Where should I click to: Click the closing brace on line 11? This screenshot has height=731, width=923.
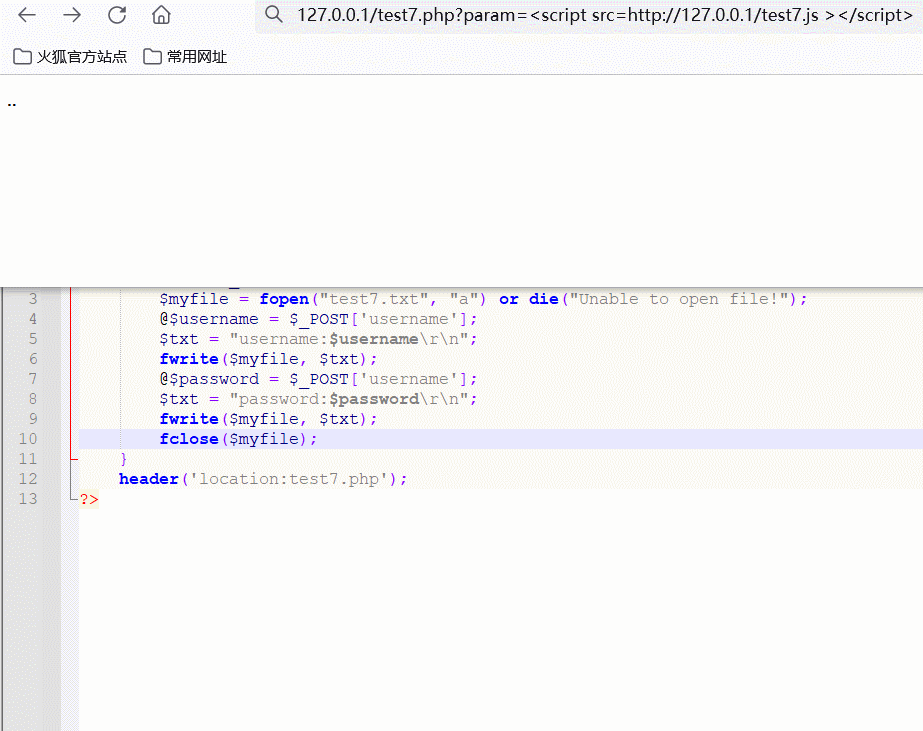123,459
